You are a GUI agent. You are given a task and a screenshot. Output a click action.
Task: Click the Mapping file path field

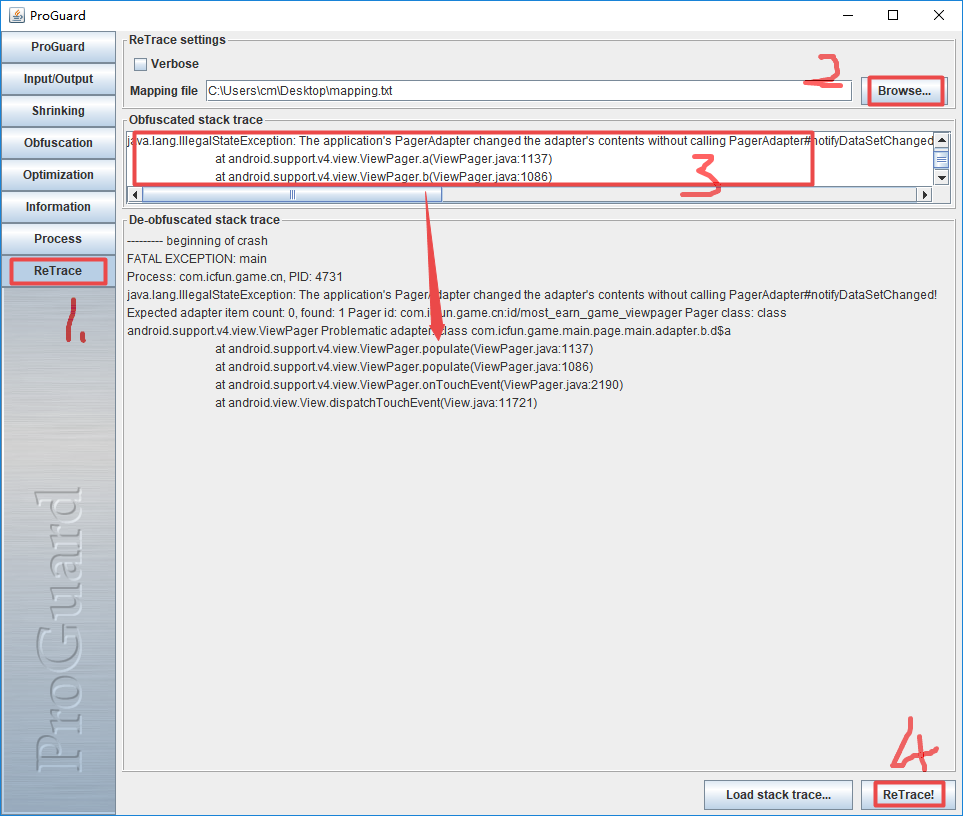pyautogui.click(x=528, y=91)
